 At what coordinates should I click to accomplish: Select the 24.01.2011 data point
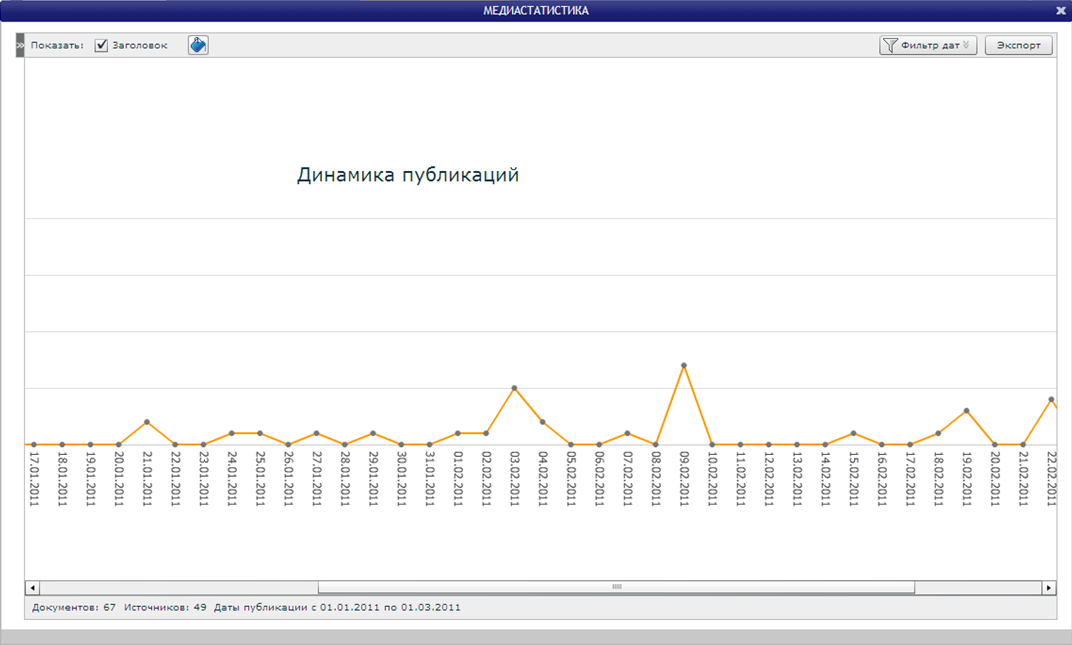point(232,433)
